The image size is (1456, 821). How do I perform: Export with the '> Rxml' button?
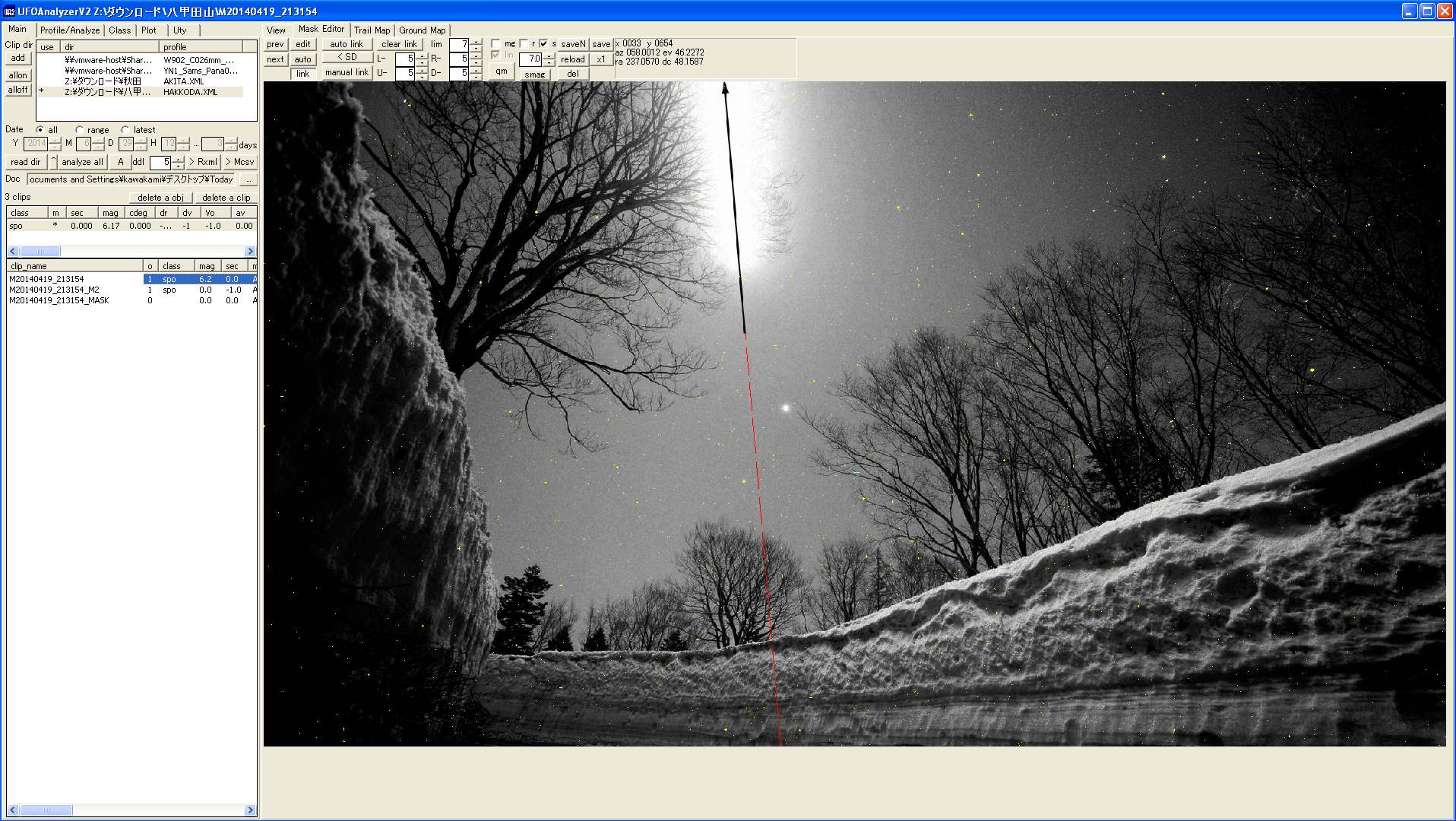click(203, 162)
